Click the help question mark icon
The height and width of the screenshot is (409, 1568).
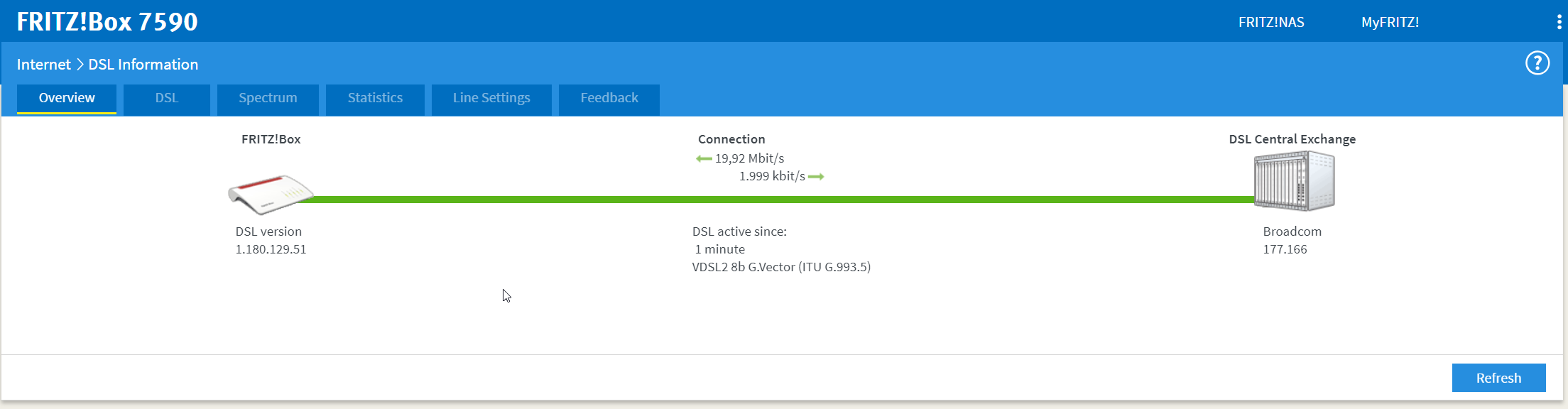tap(1537, 63)
